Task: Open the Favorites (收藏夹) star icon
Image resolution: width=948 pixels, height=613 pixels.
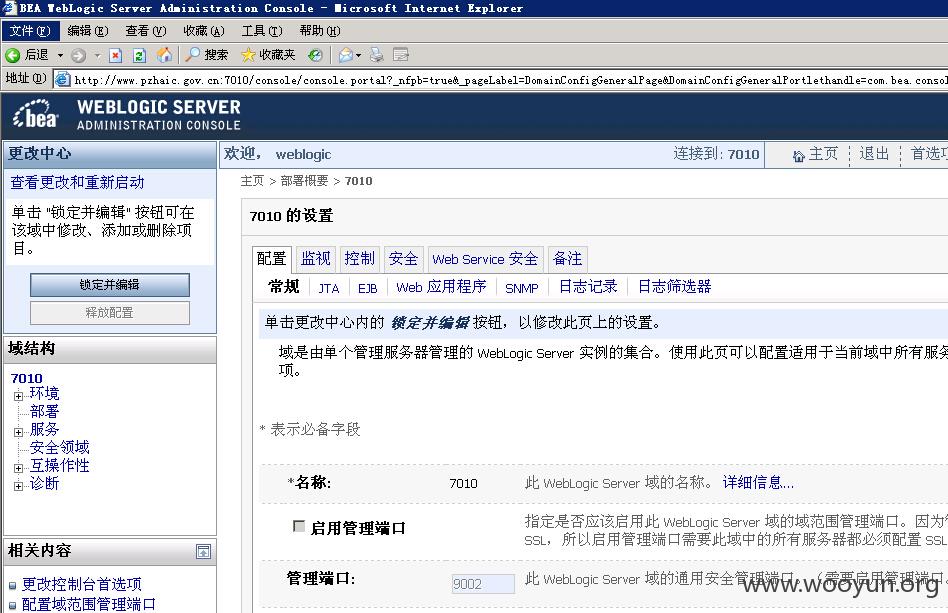Action: pos(248,55)
